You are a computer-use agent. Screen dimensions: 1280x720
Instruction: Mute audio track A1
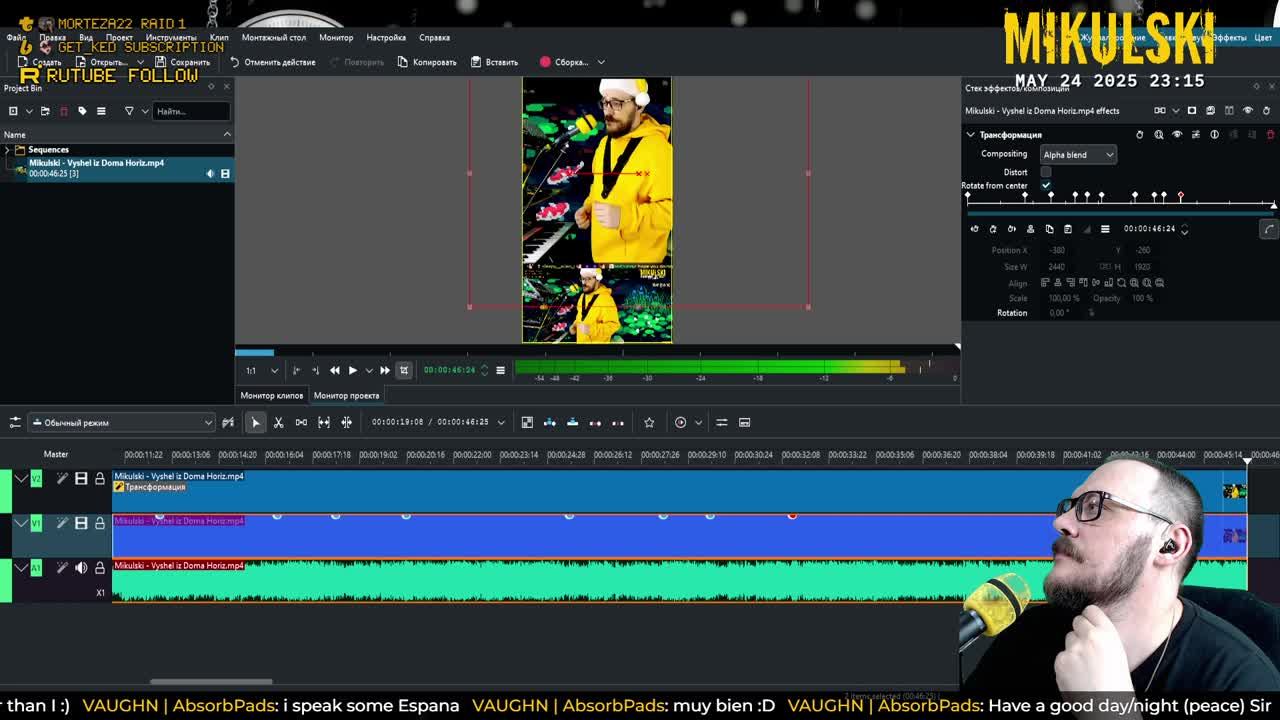[x=81, y=568]
